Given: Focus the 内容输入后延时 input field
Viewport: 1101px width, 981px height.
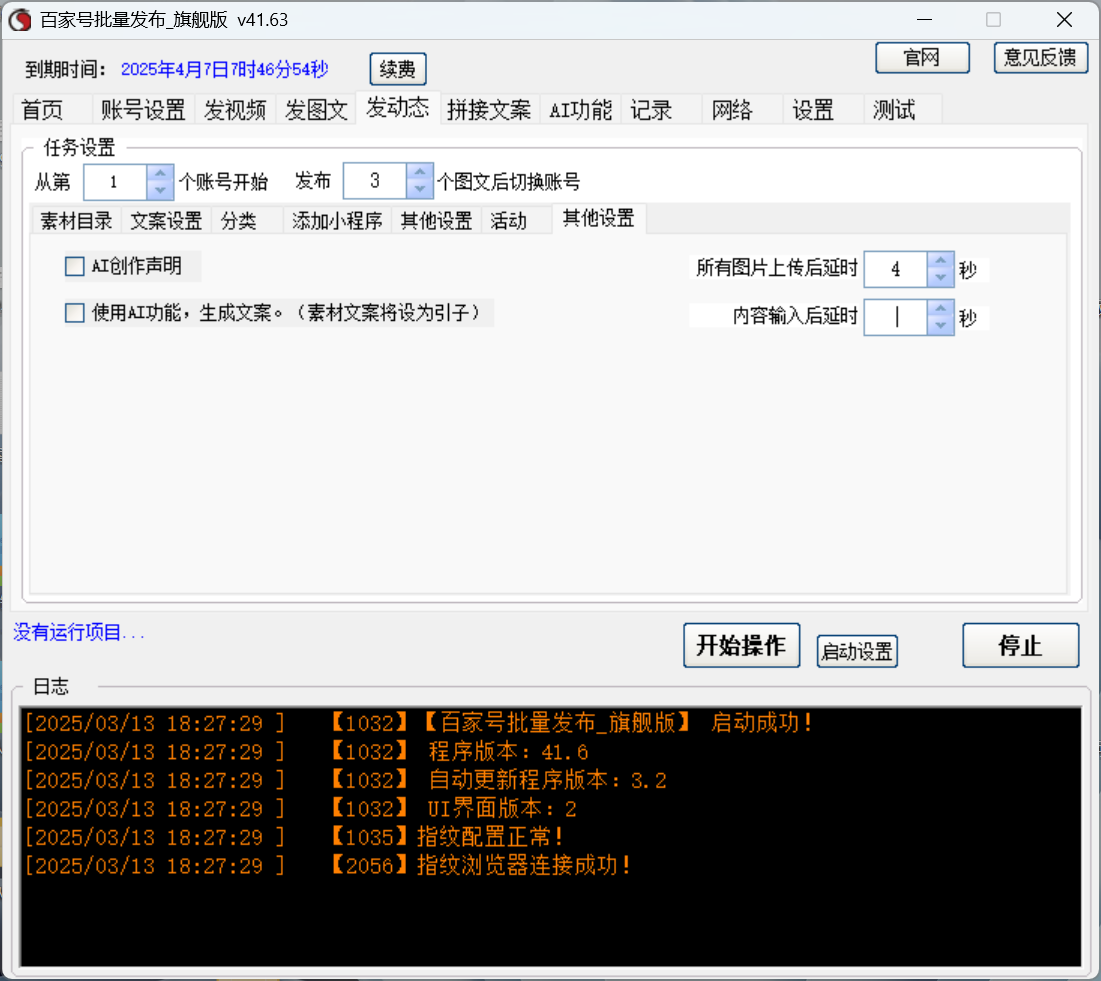Looking at the screenshot, I should coord(896,317).
